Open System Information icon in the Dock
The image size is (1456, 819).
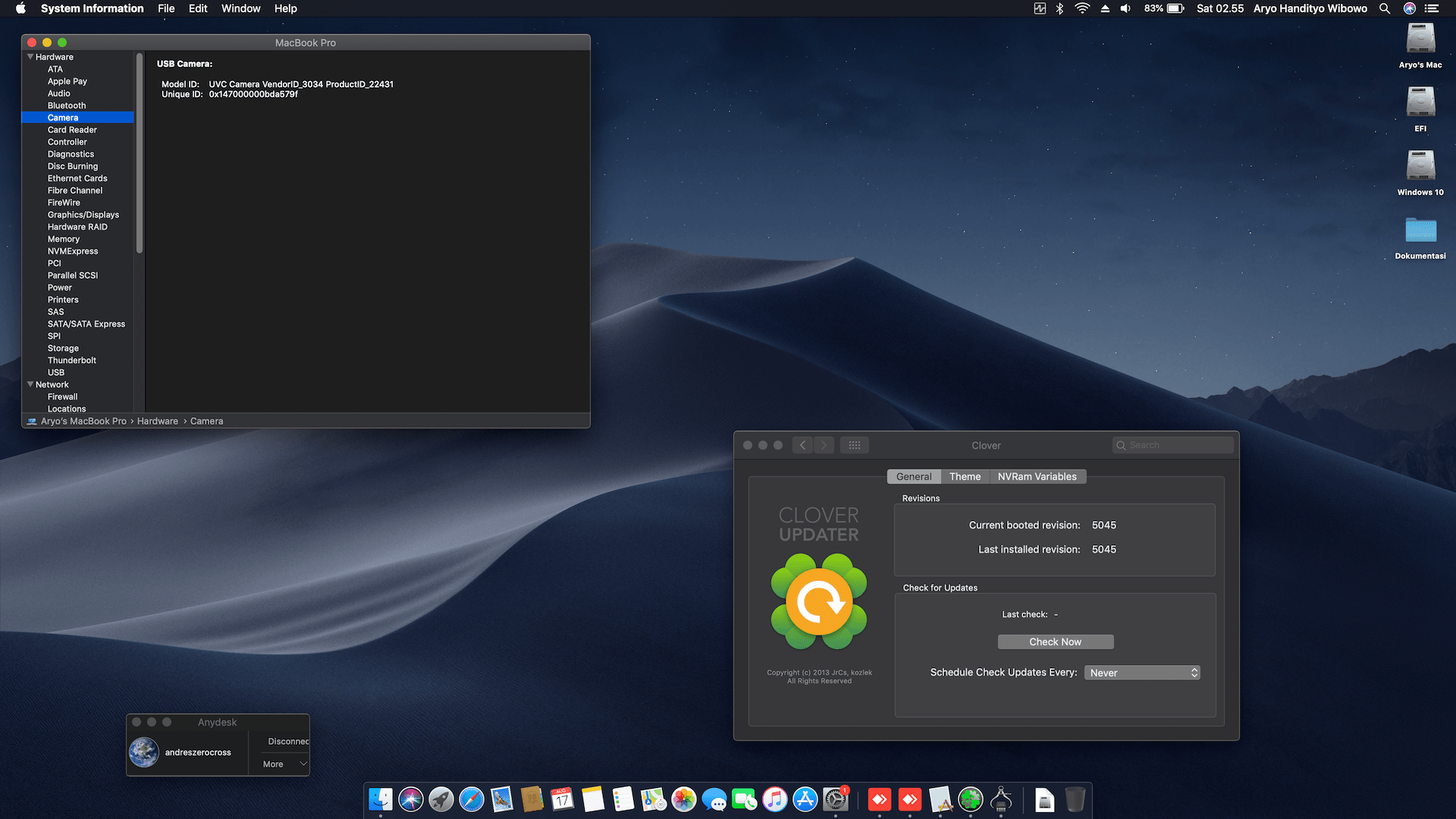1001,799
